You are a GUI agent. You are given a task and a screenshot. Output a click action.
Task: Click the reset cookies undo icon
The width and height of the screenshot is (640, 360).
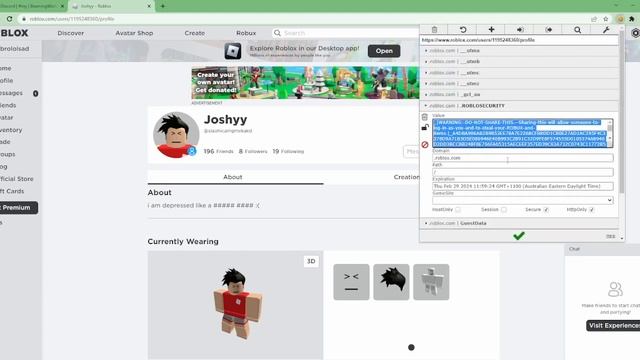[463, 30]
